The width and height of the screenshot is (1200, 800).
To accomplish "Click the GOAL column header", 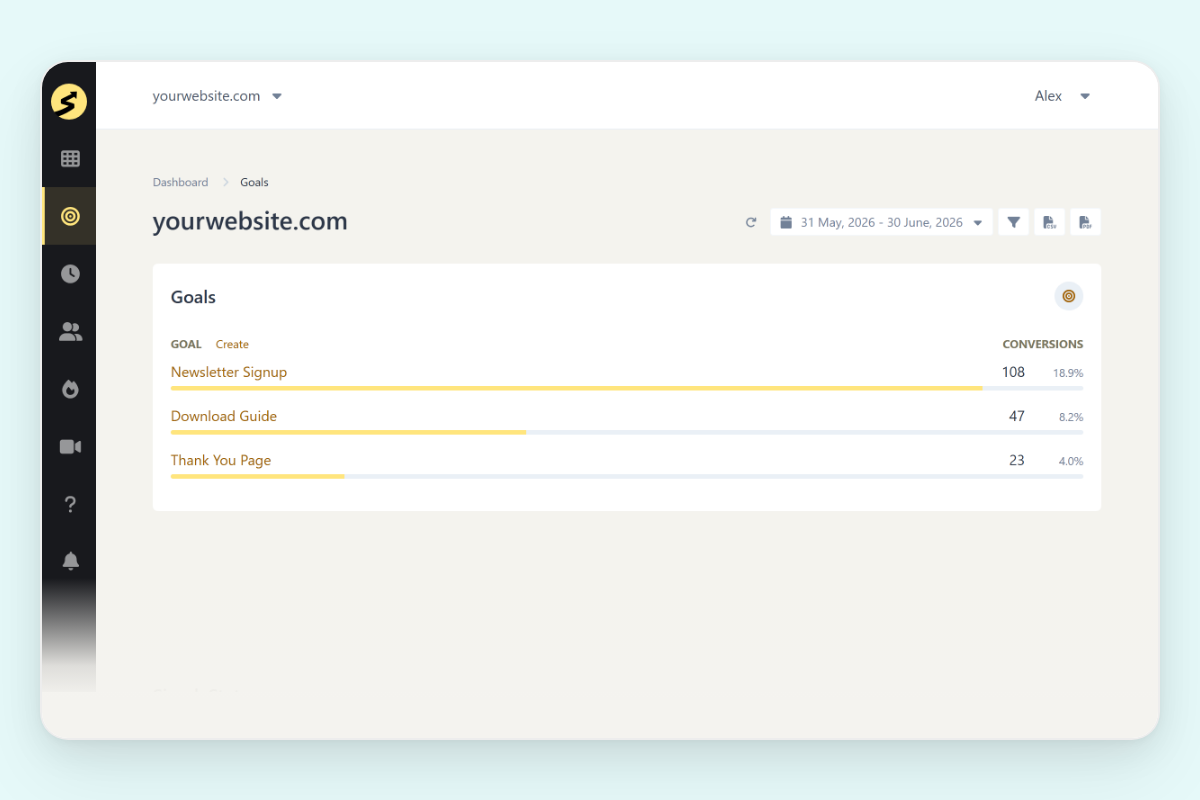I will pyautogui.click(x=186, y=344).
